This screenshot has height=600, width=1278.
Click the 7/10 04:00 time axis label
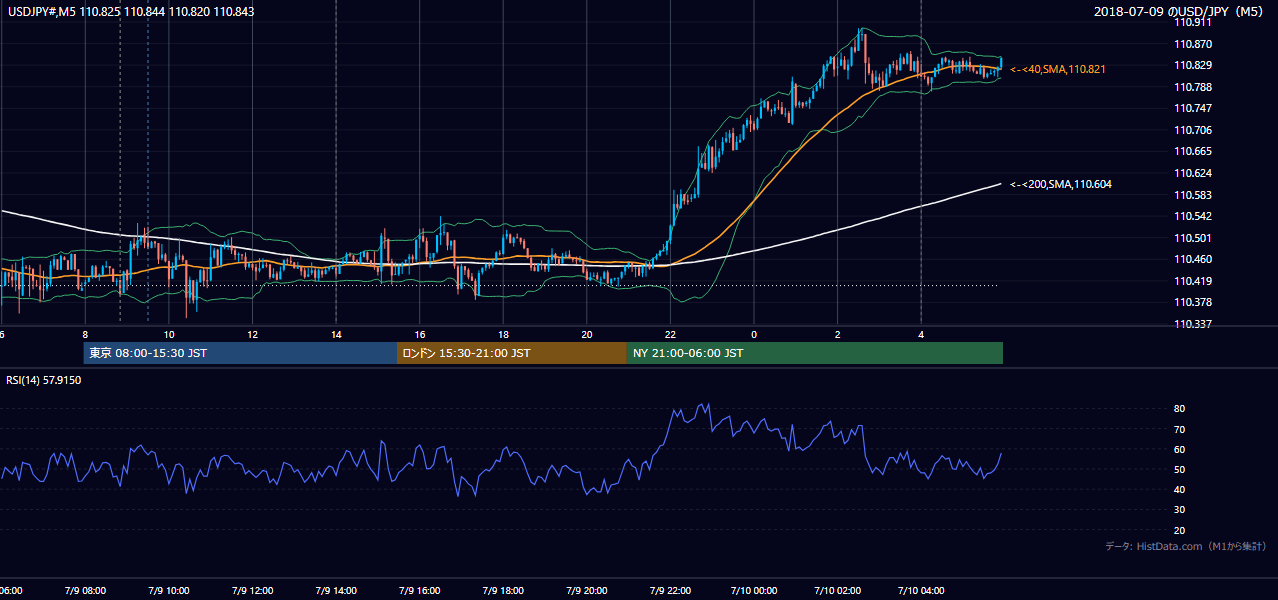(x=921, y=591)
